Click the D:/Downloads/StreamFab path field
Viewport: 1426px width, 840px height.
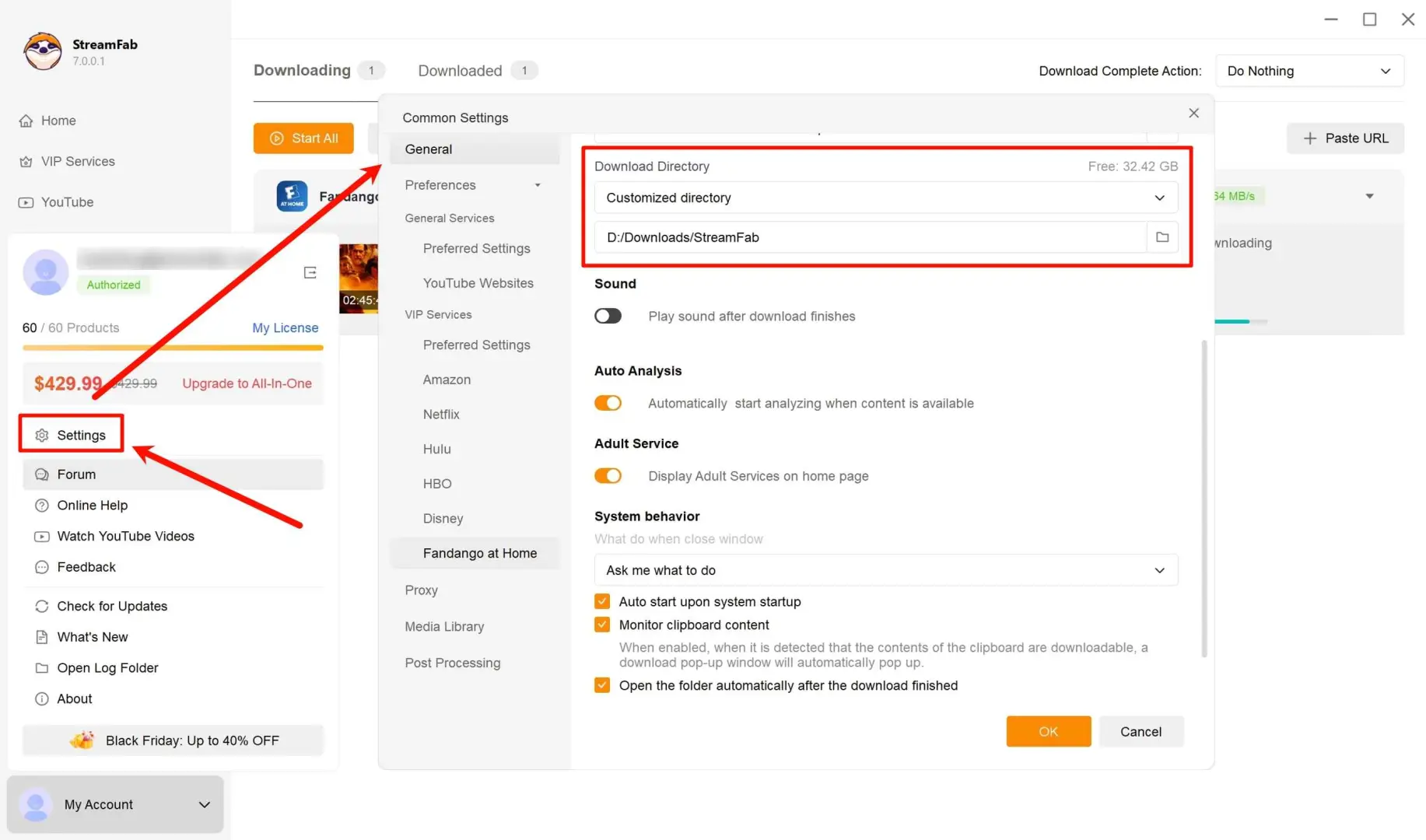tap(871, 237)
